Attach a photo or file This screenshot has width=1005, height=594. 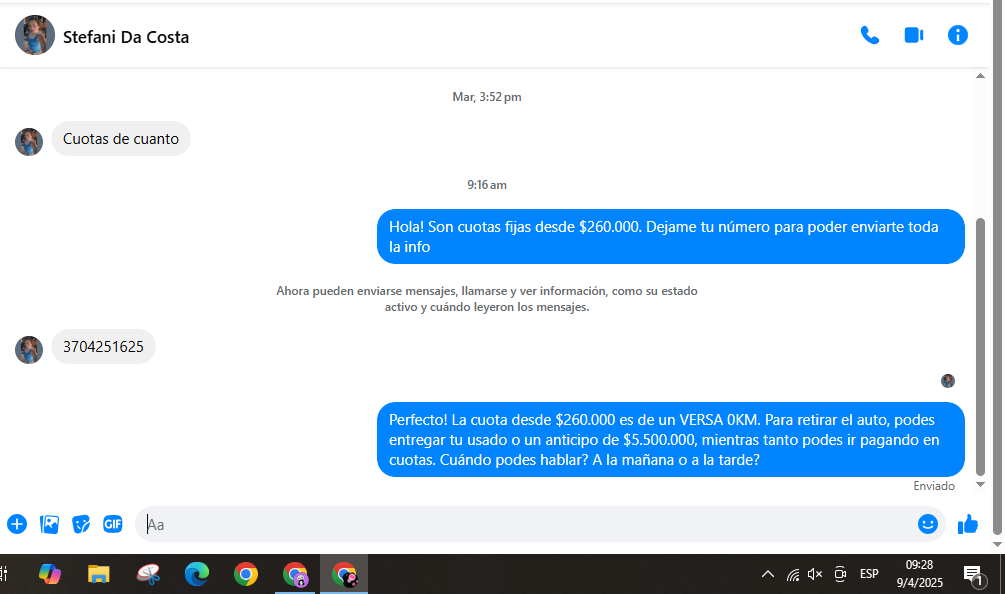click(x=49, y=524)
